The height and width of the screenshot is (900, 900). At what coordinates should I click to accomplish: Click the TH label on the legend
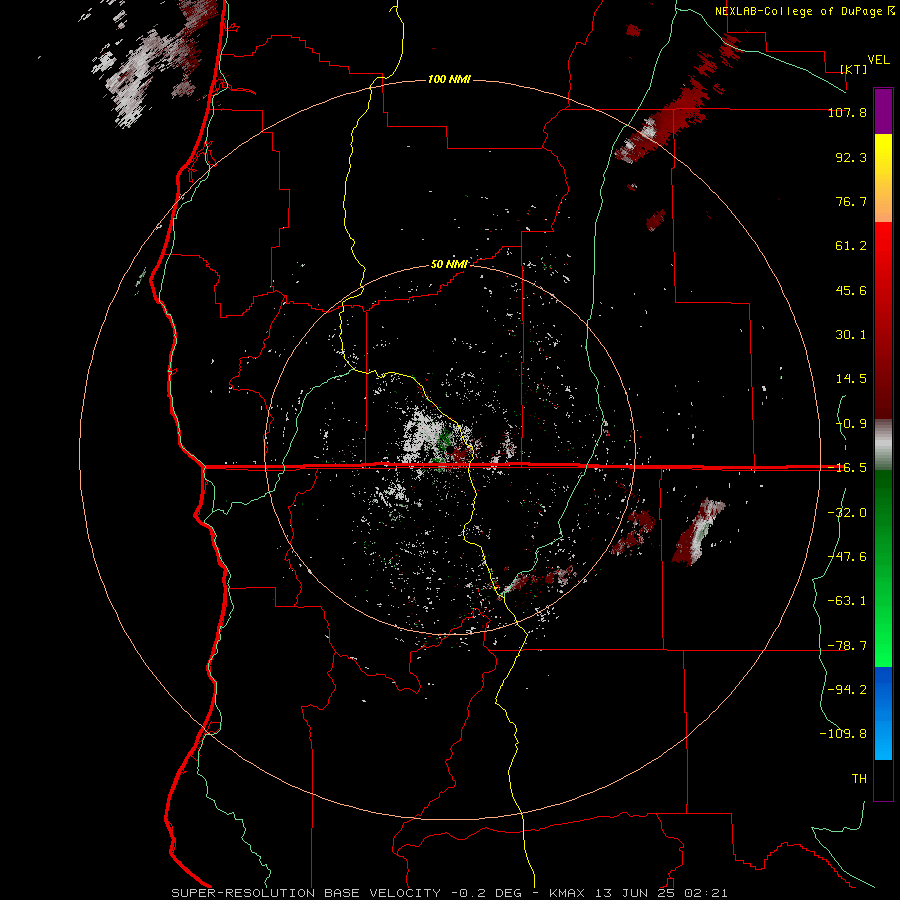click(x=859, y=779)
